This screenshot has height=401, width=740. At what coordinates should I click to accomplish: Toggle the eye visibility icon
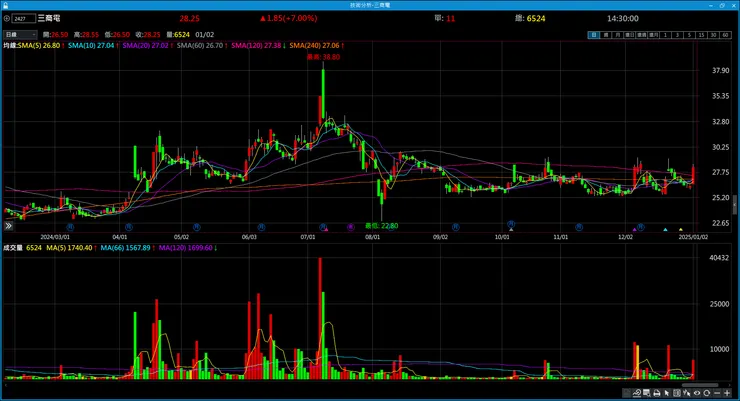coord(697,393)
